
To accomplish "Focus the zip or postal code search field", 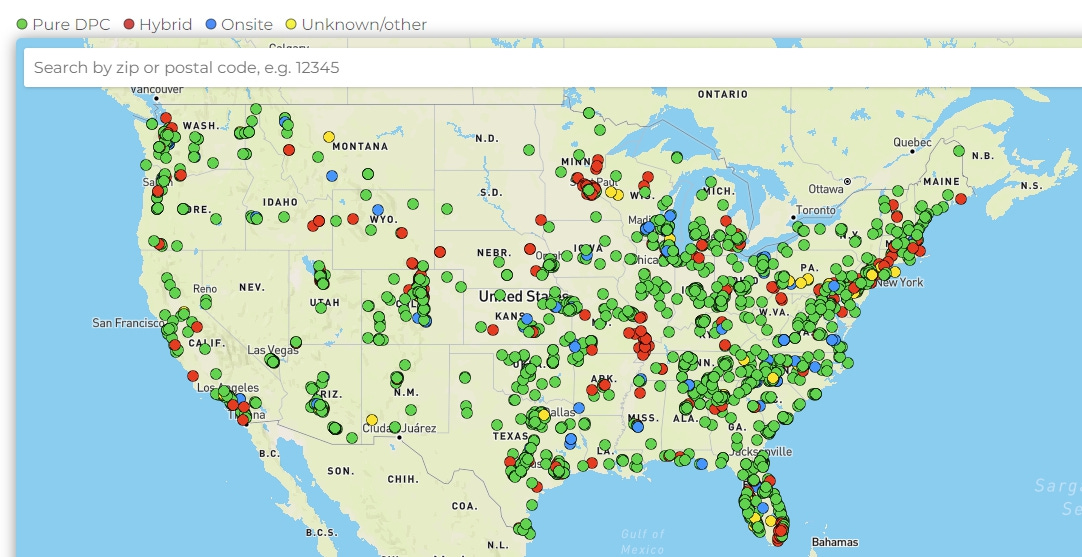I will point(552,68).
